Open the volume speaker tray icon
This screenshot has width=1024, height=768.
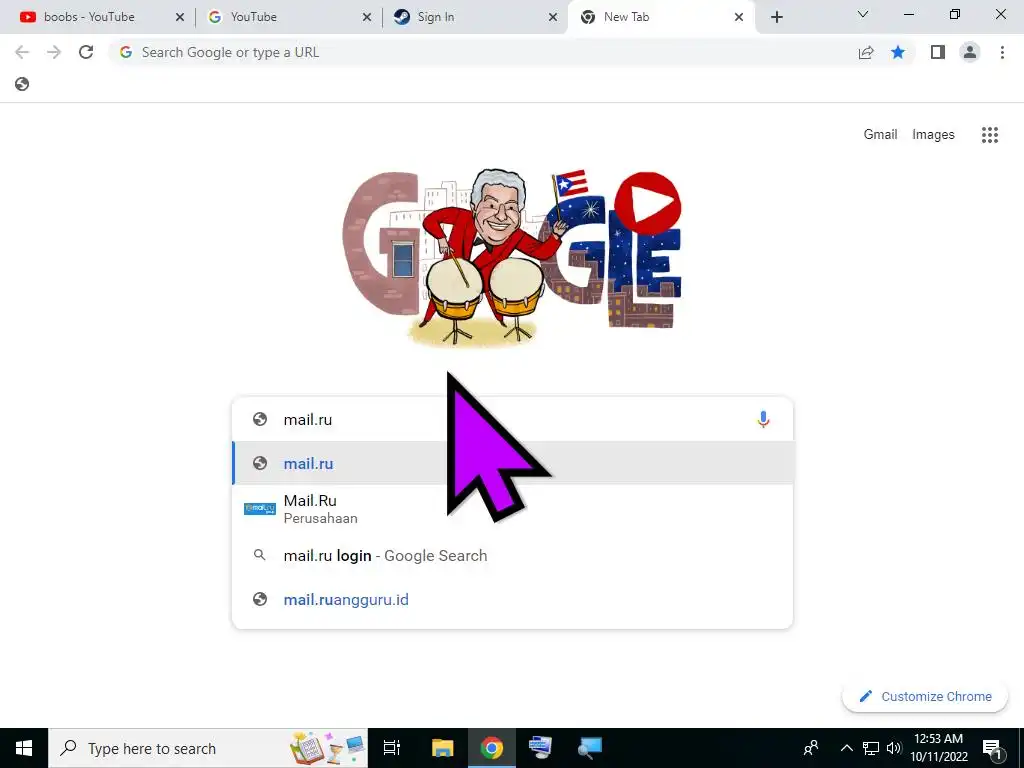[x=893, y=748]
